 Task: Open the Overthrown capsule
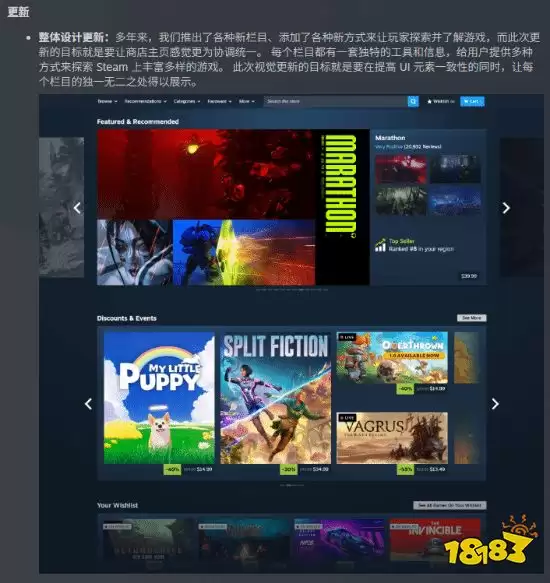tap(392, 358)
